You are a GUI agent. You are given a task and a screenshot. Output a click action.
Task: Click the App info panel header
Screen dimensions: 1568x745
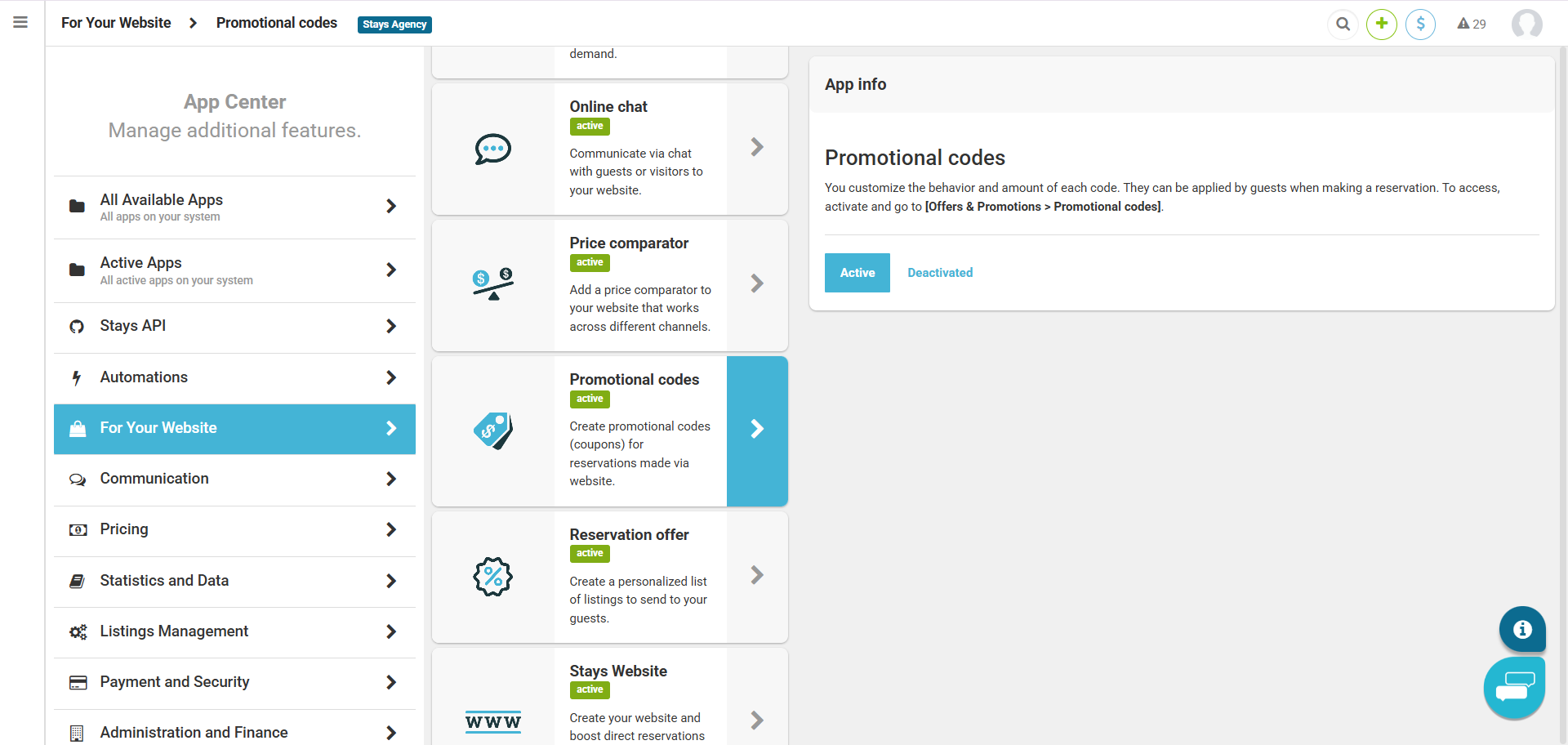pos(1182,84)
